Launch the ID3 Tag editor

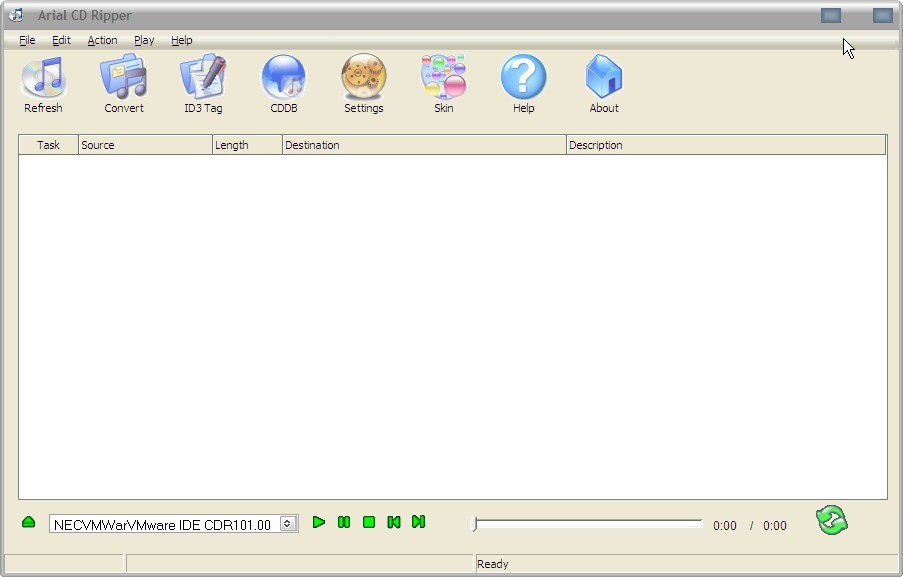[x=203, y=83]
